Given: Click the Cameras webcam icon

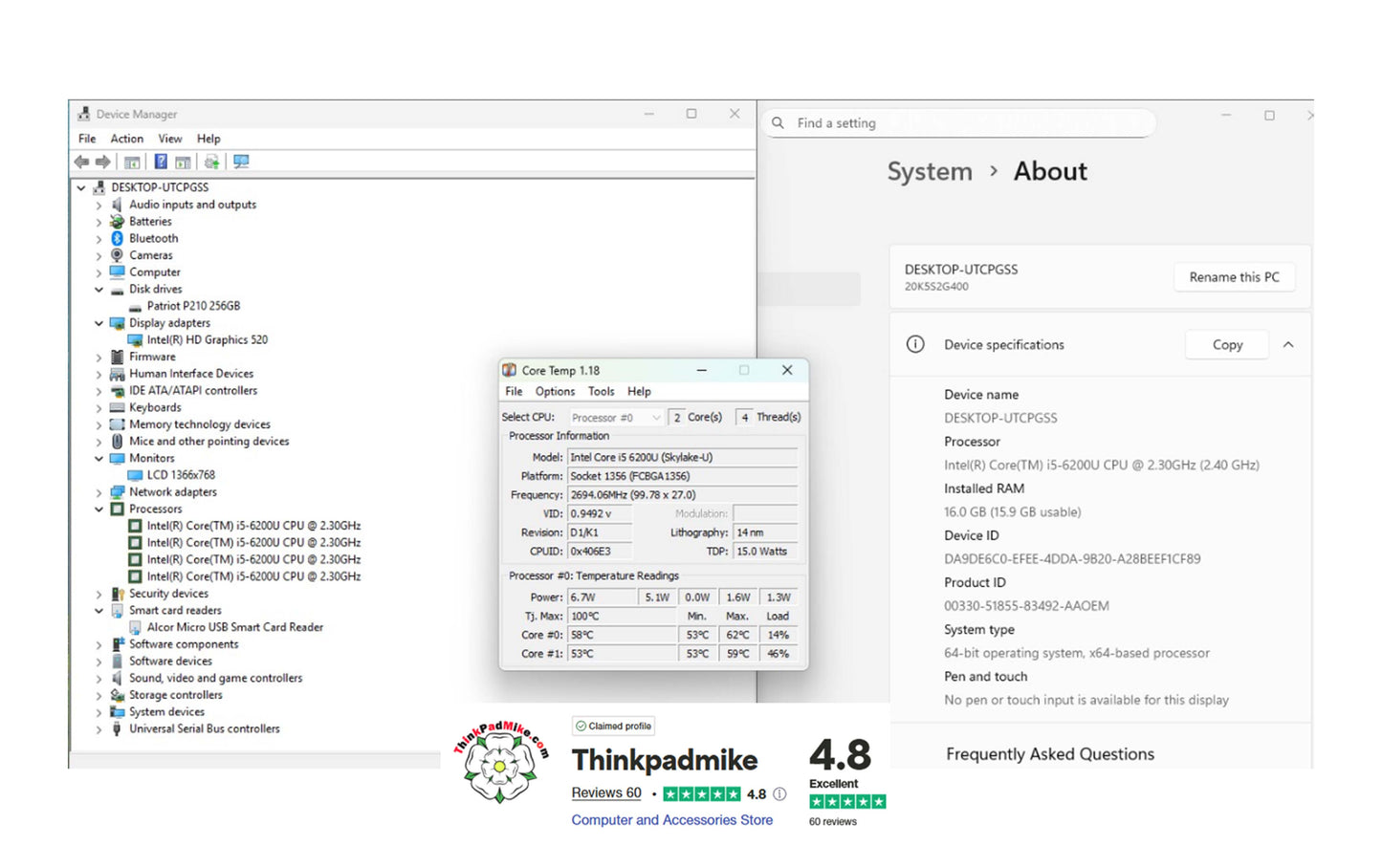Looking at the screenshot, I should pos(117,255).
